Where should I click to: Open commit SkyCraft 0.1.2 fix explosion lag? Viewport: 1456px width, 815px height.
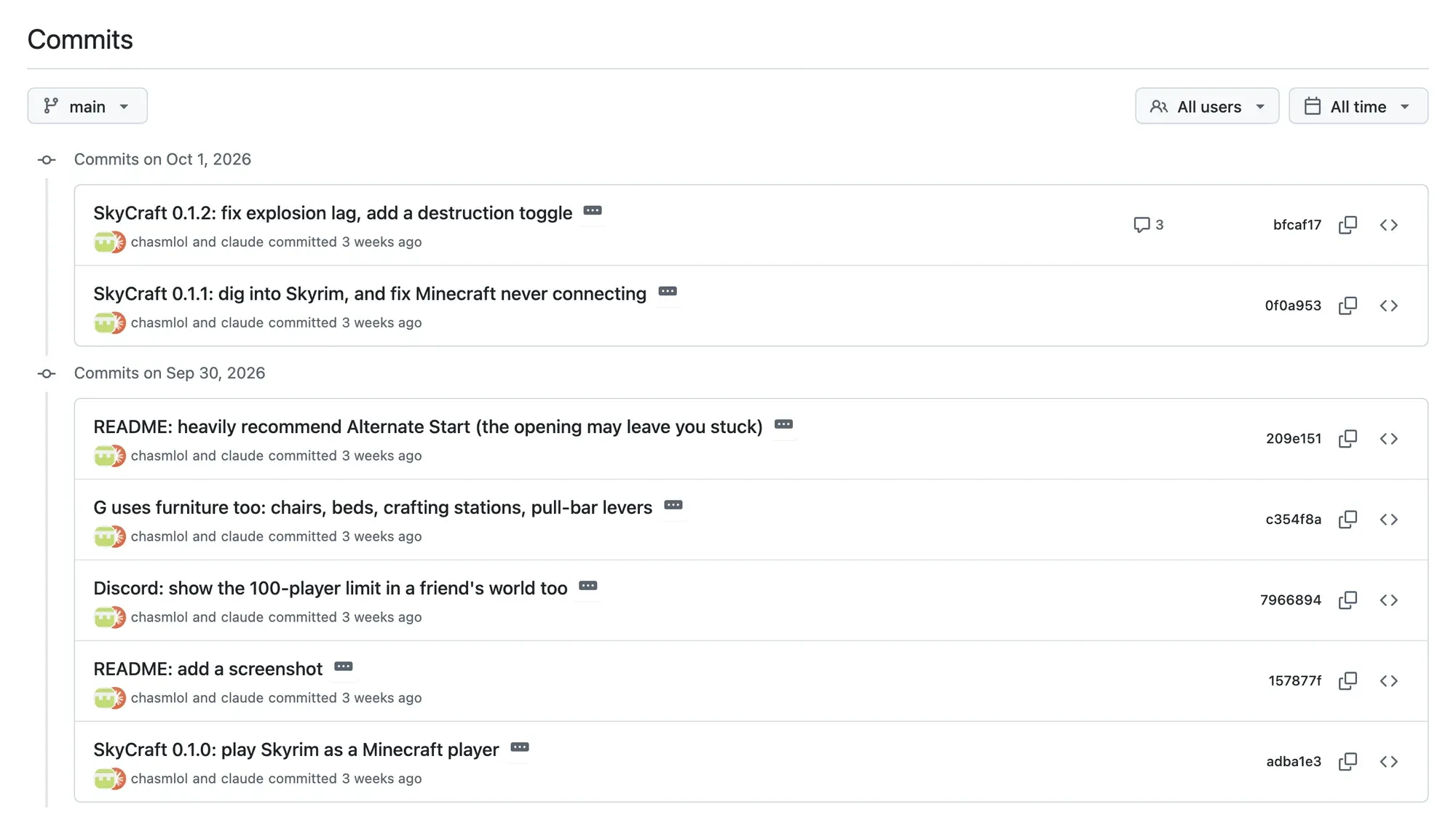pos(333,213)
